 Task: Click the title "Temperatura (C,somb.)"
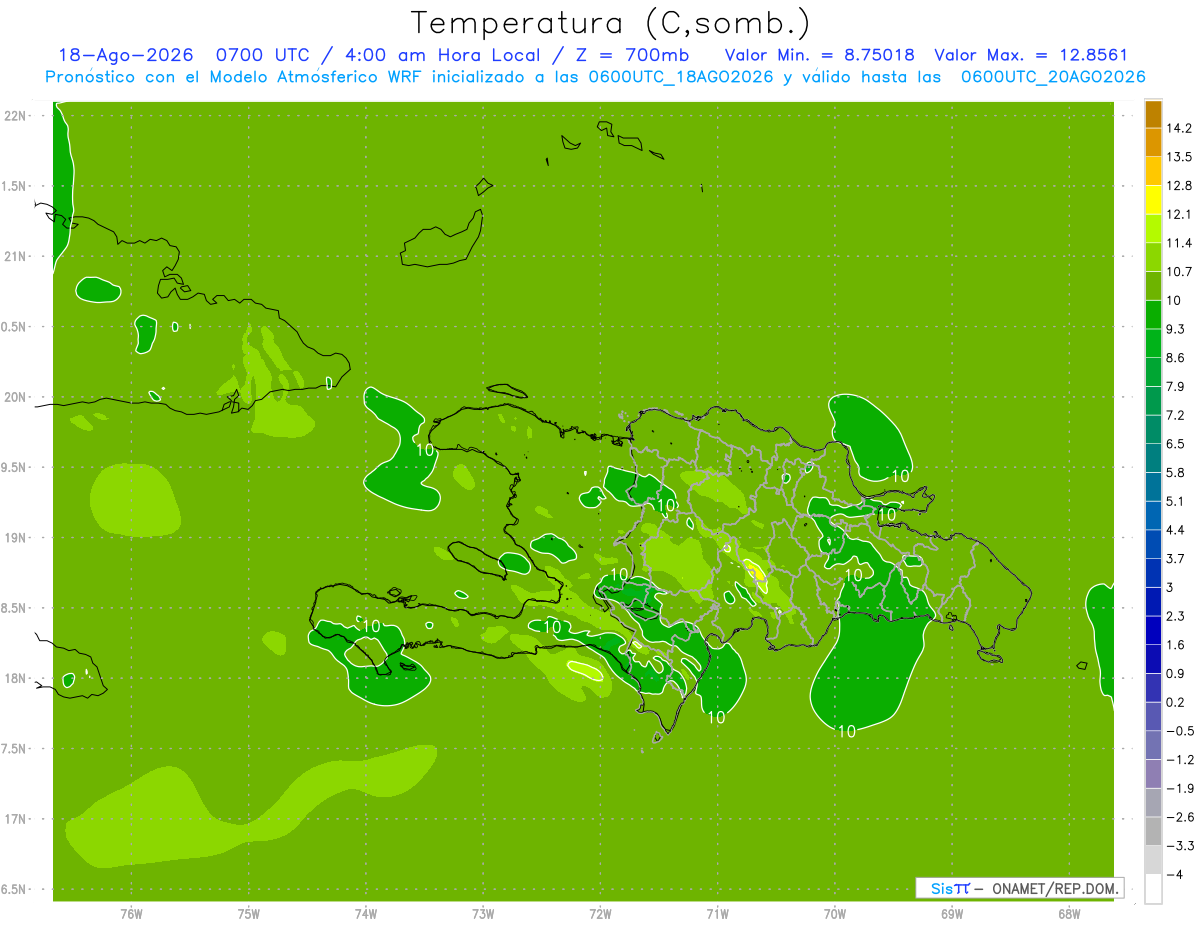coord(610,22)
